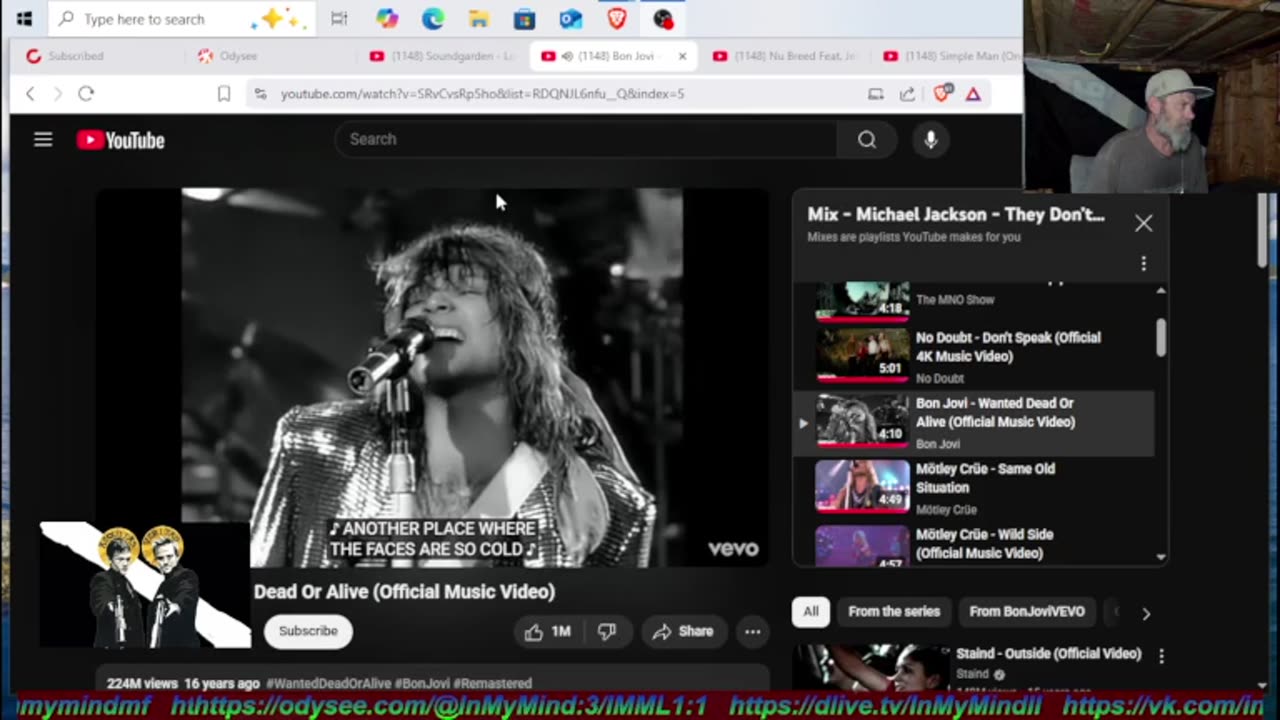Screen dimensions: 1280x720
Task: Open the Brave Rewards triangle icon
Action: [973, 94]
